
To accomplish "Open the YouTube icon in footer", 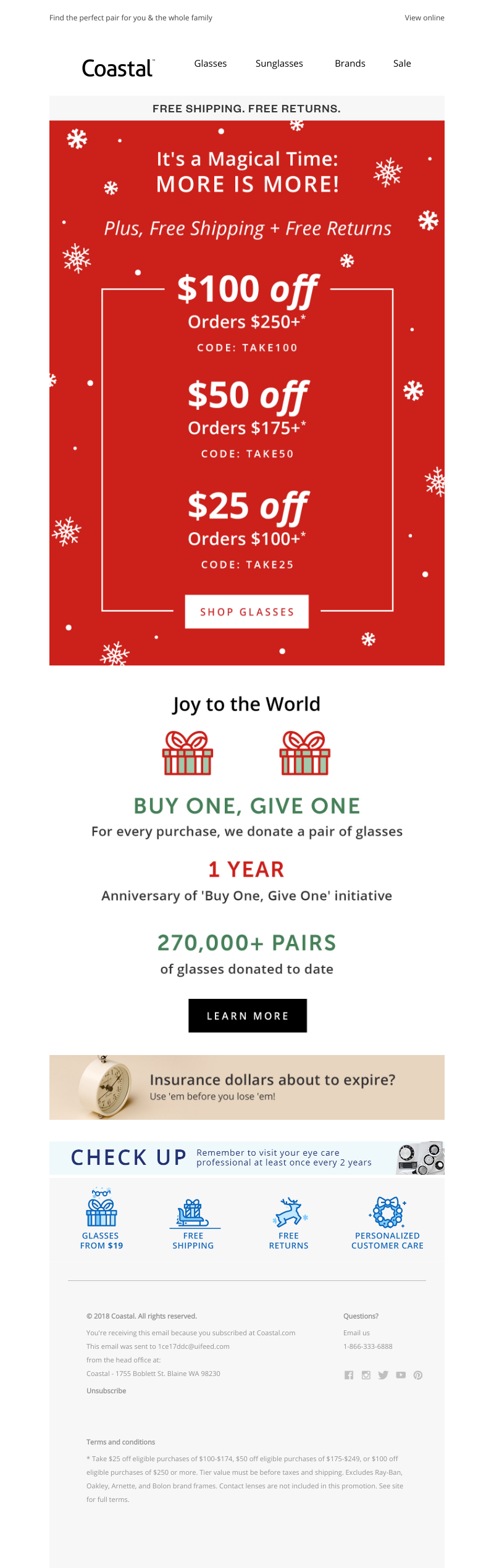I will pos(401,1375).
